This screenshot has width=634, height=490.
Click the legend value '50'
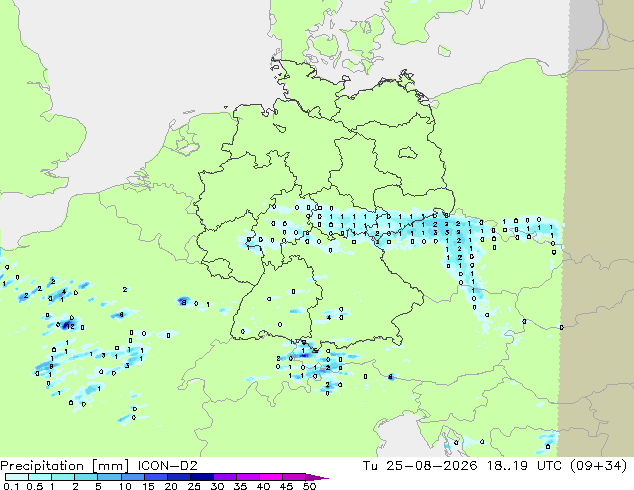tap(309, 486)
